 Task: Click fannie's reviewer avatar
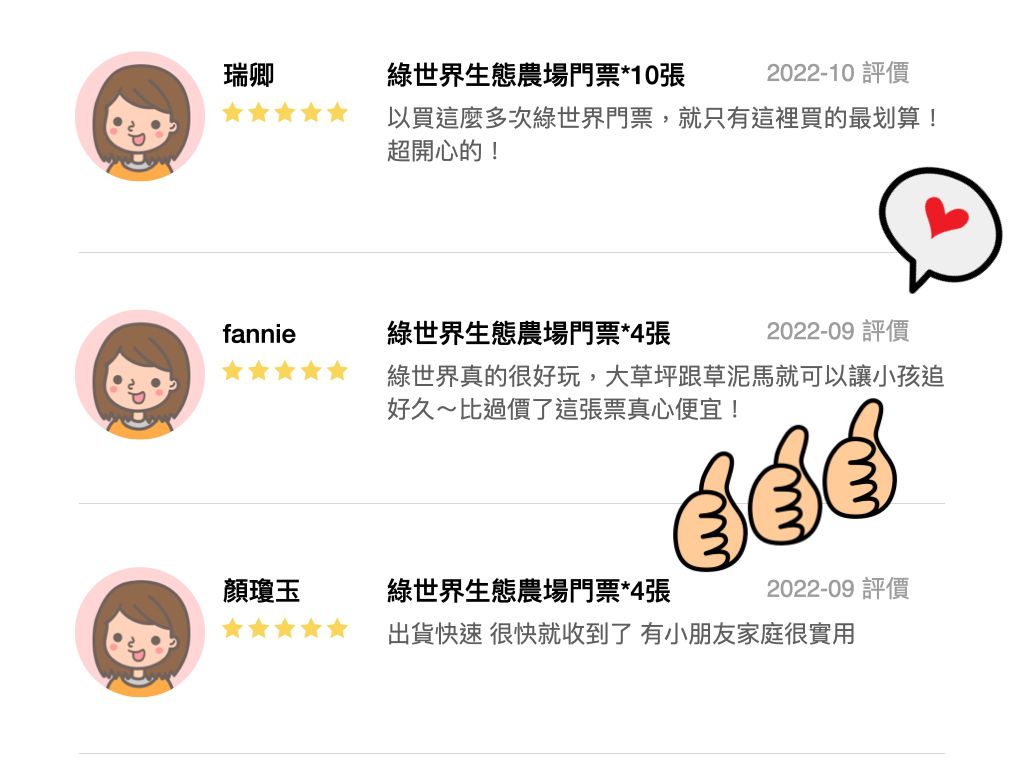tap(140, 374)
